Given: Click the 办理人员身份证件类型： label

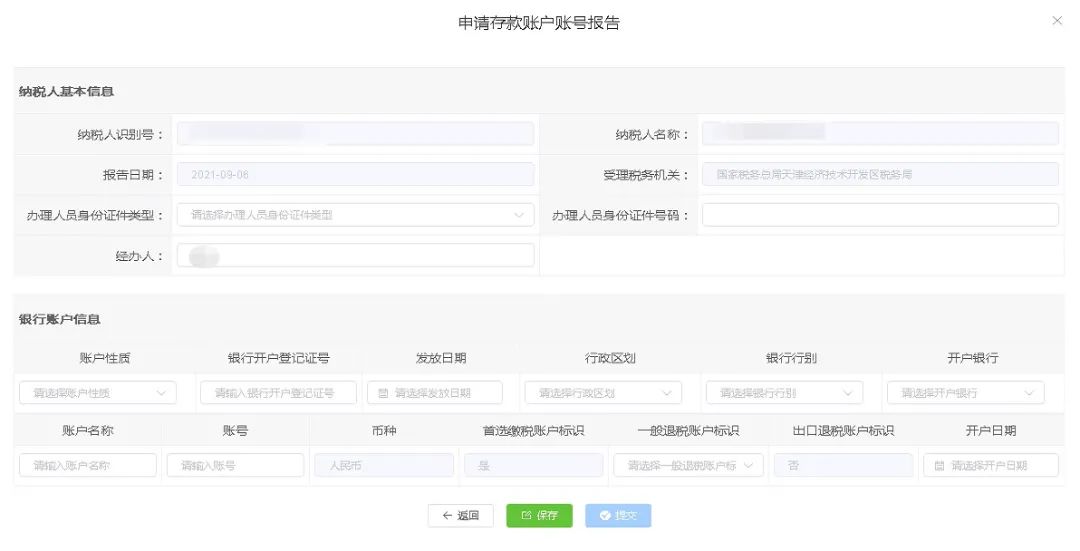Looking at the screenshot, I should pyautogui.click(x=96, y=216).
